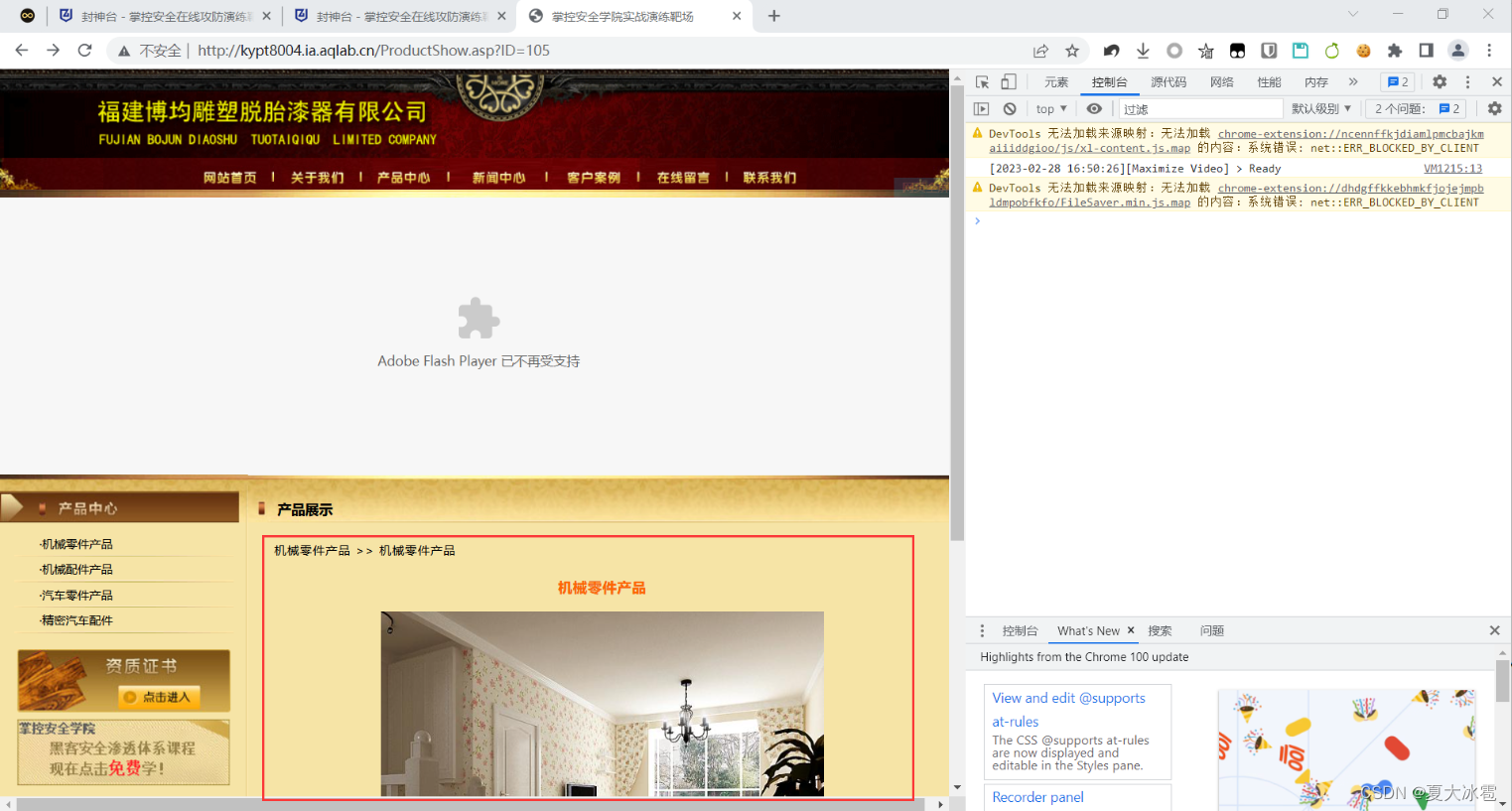Close the DevTools bottom drawer

tap(1494, 631)
